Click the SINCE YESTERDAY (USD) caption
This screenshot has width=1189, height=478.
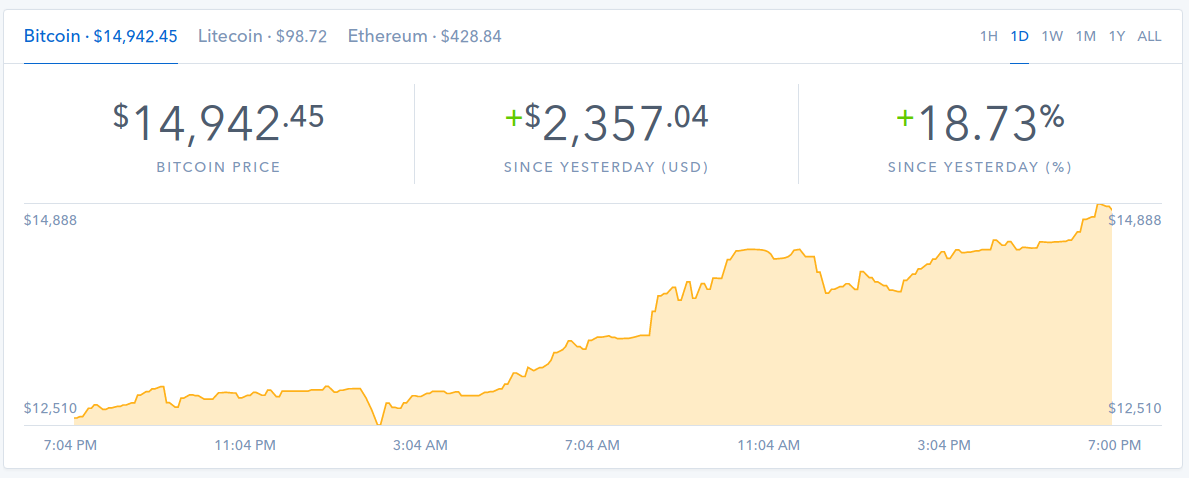pyautogui.click(x=606, y=167)
